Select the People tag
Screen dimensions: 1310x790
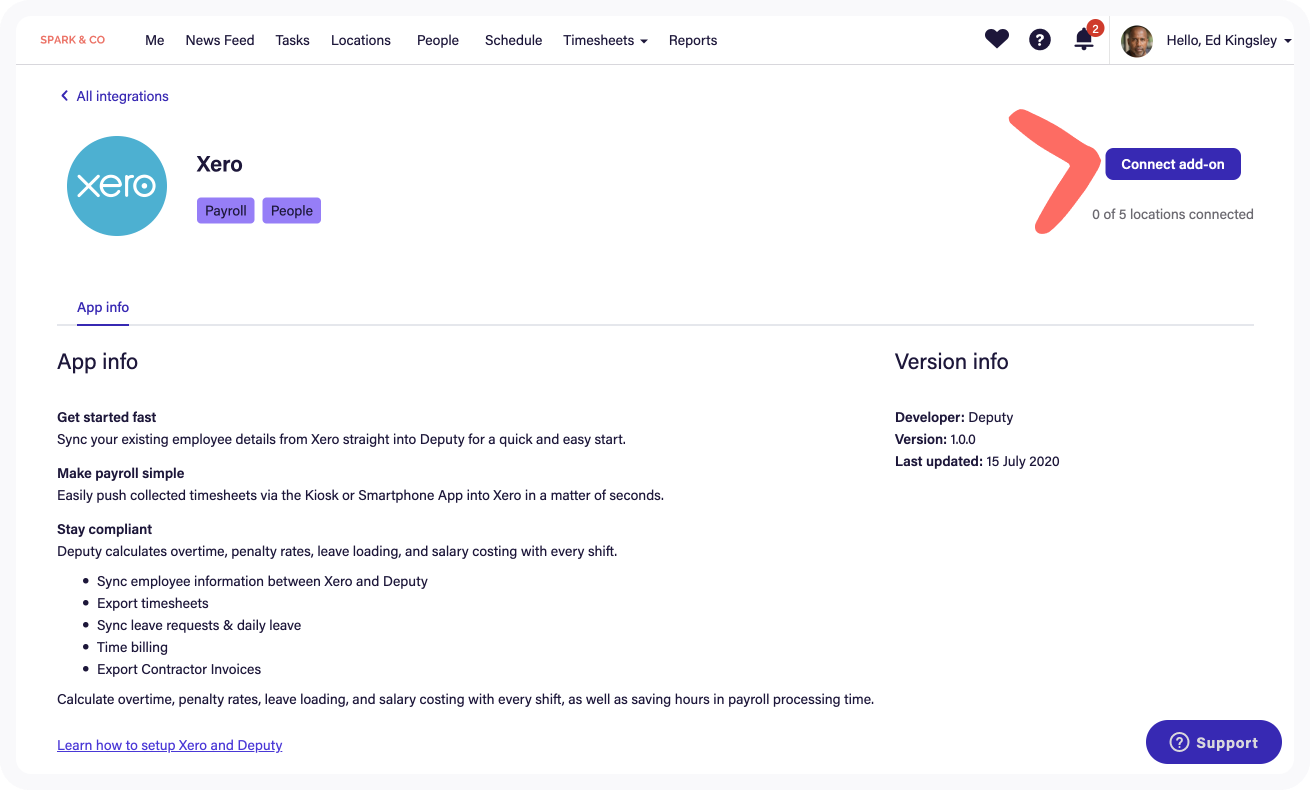[291, 210]
